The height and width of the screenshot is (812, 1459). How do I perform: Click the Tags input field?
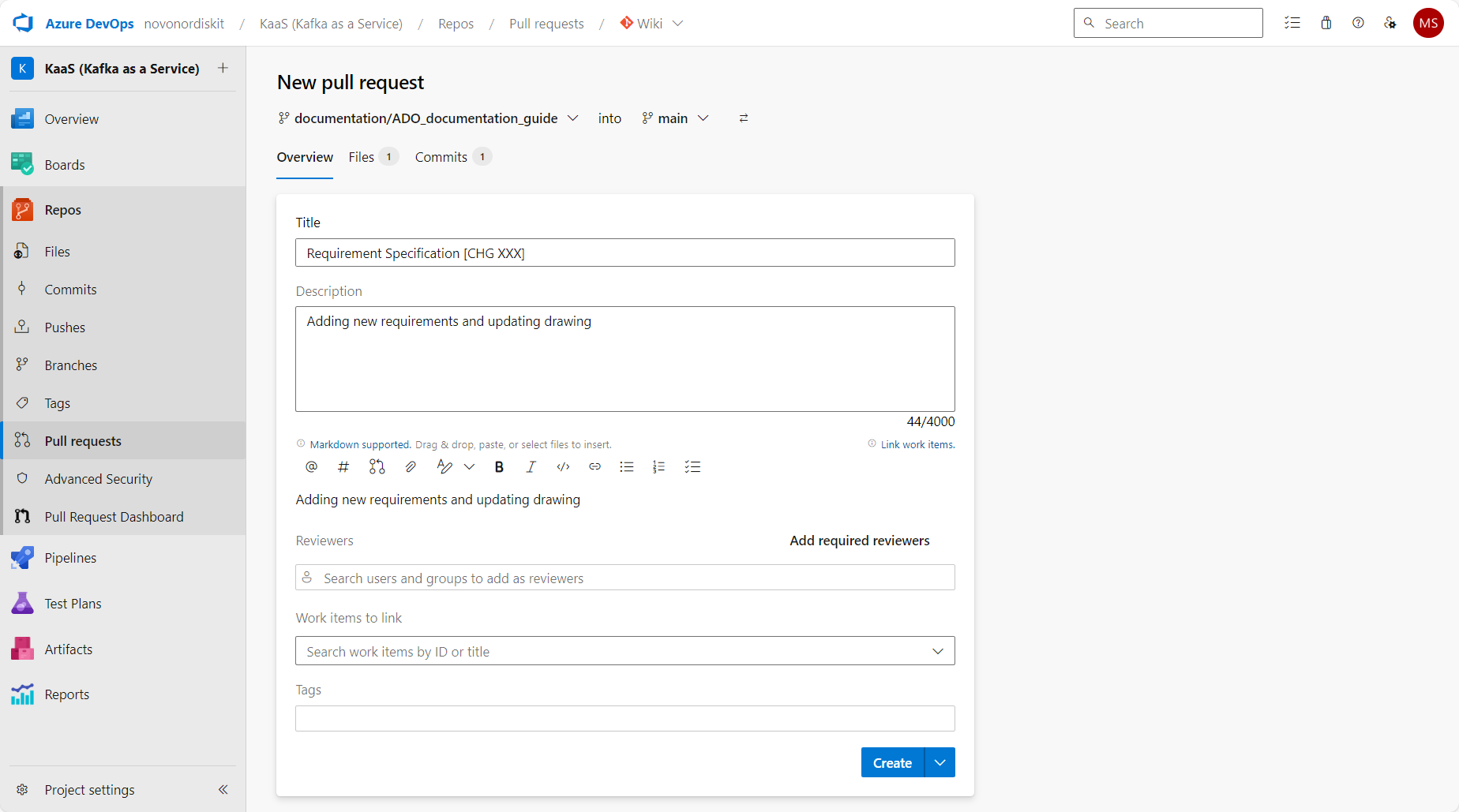(625, 718)
